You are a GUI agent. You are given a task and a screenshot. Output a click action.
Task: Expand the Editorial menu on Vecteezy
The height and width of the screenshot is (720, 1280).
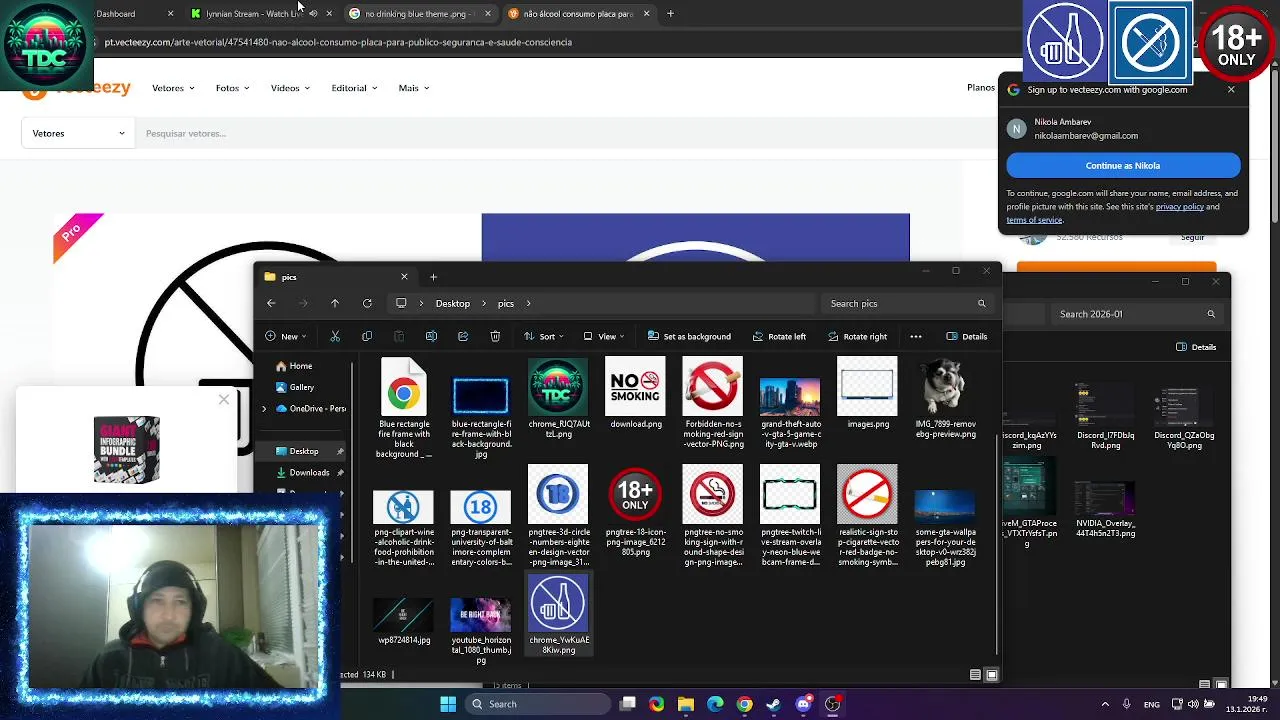[354, 88]
